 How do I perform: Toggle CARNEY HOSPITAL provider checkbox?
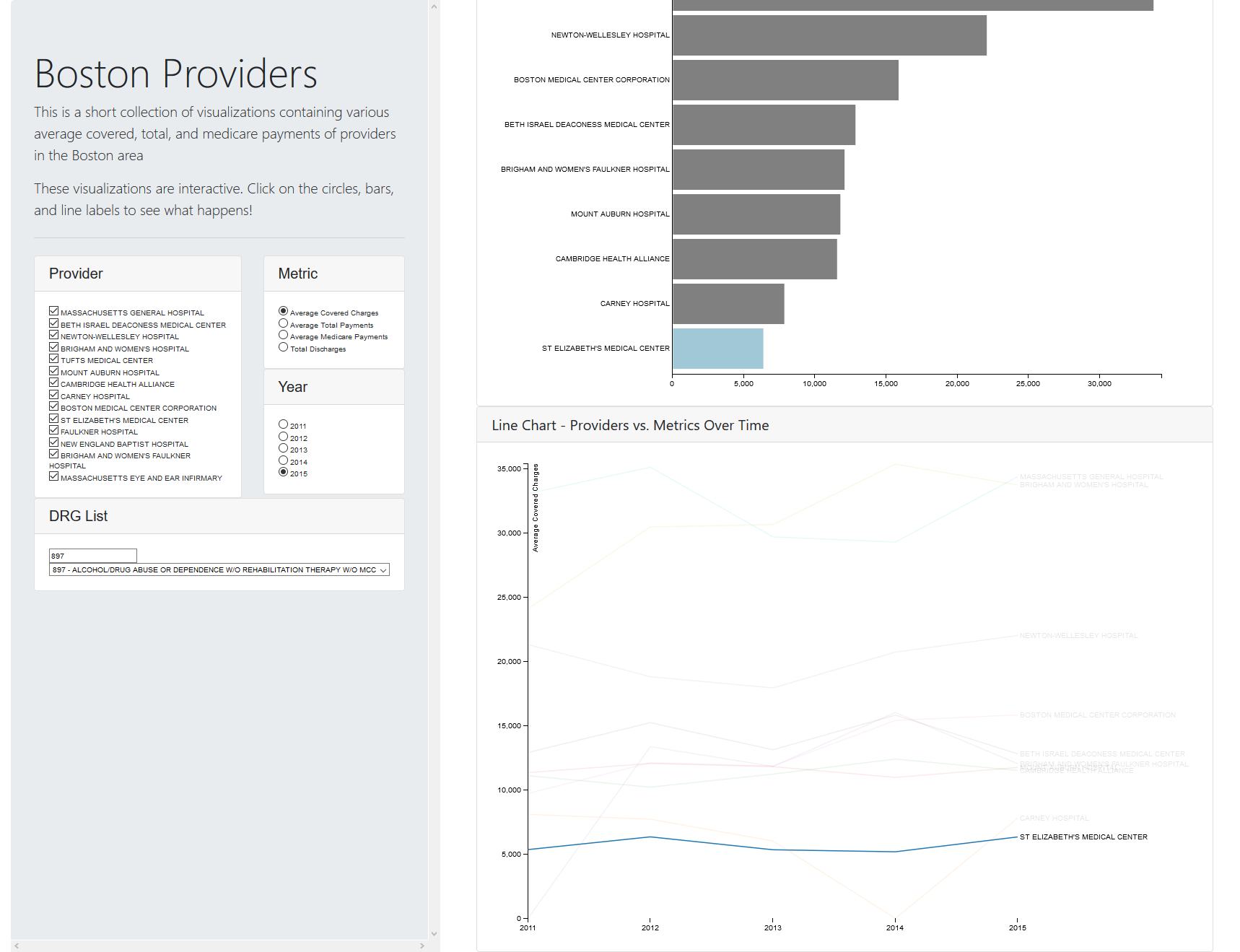53,395
